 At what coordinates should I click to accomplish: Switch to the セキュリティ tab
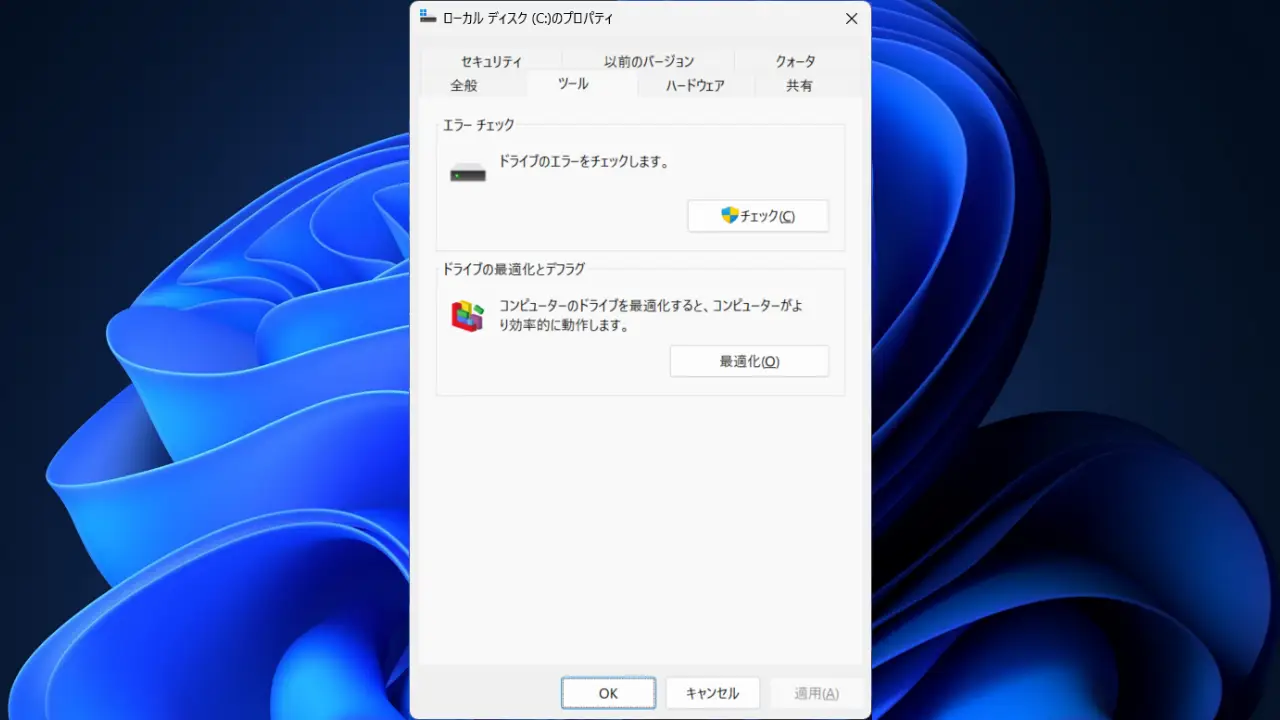pos(491,61)
